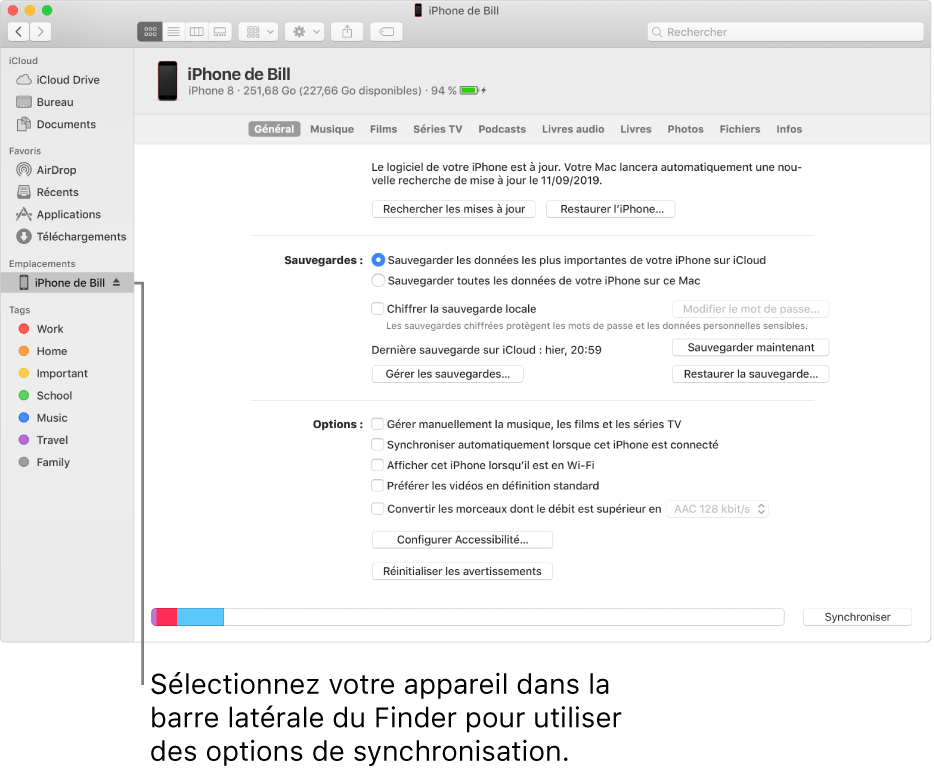Click Réinitialiser les avertissements button
Viewport: 934px width, 777px height.
click(x=462, y=571)
